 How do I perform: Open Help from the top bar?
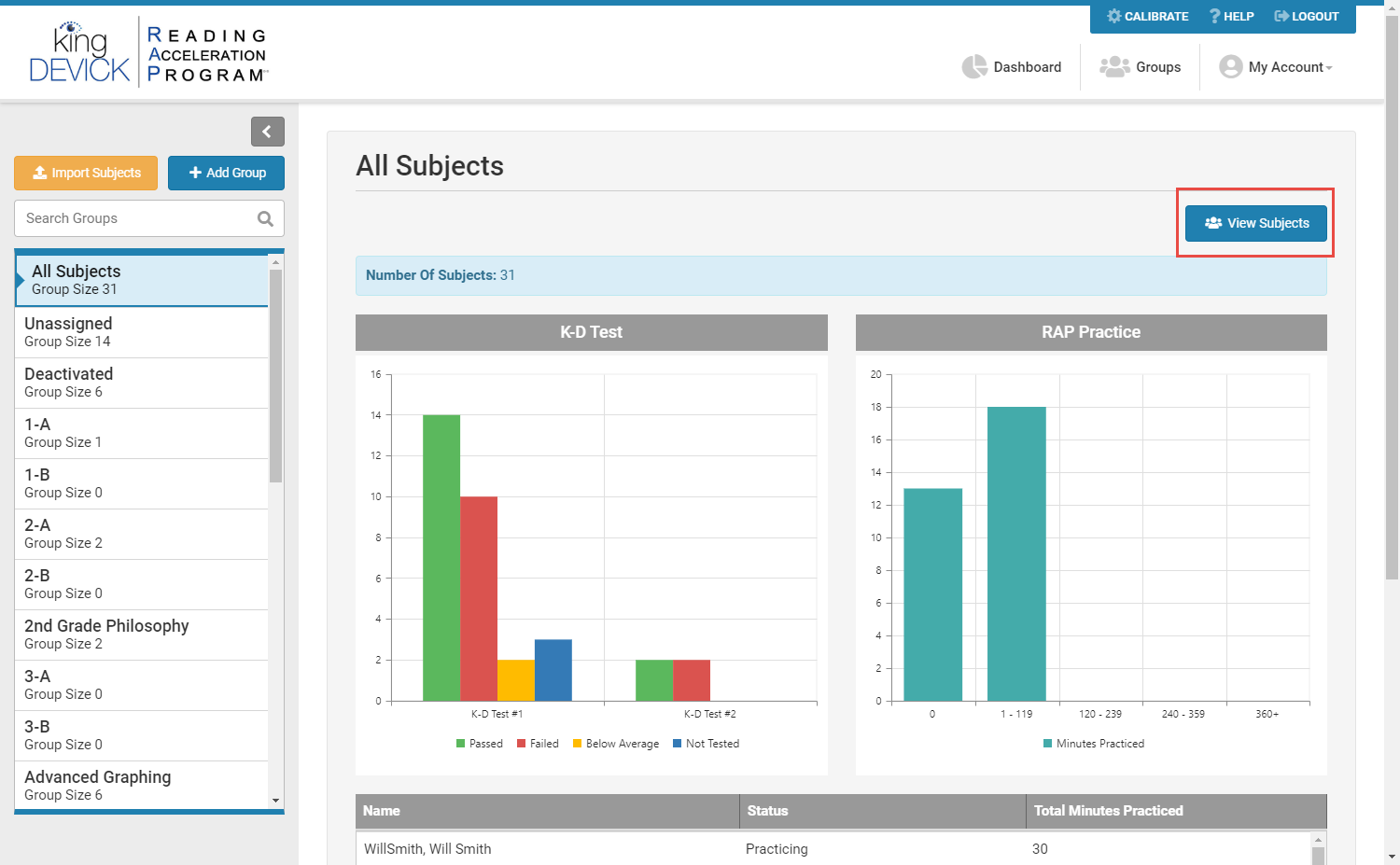[1231, 17]
